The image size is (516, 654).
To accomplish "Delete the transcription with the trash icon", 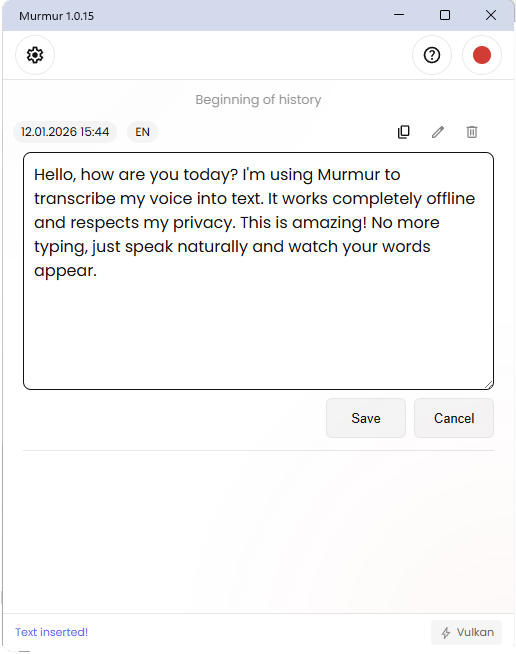I will [x=472, y=132].
